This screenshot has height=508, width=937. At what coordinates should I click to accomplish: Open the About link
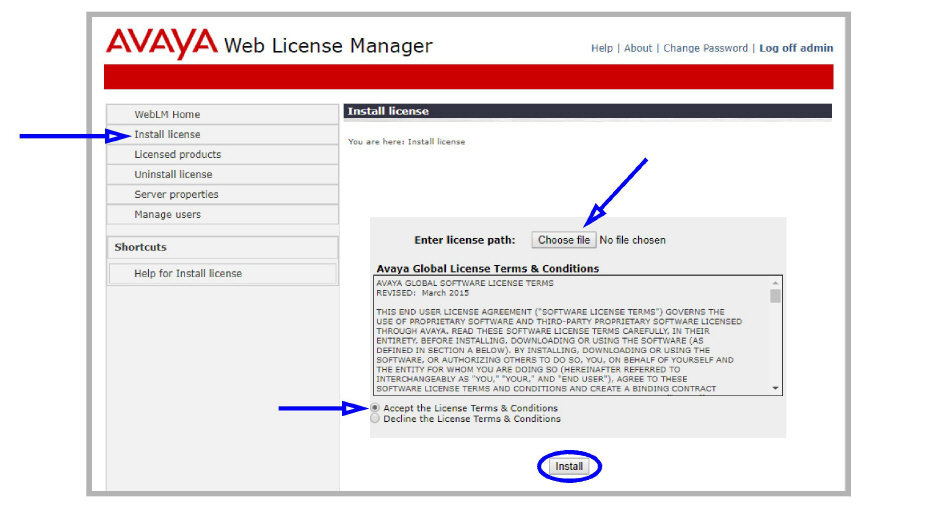tap(638, 48)
